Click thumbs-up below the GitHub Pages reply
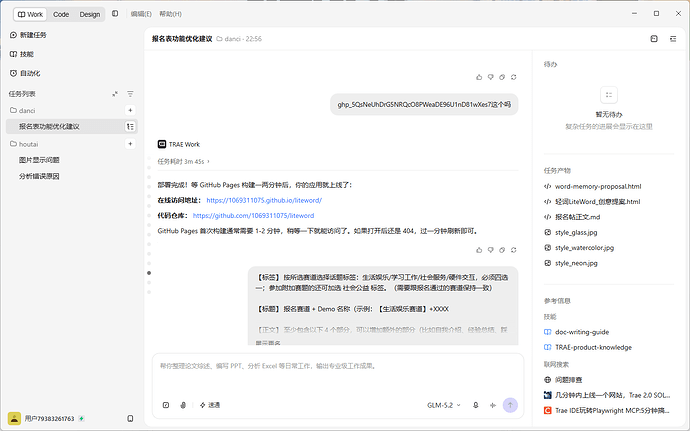Viewport: 690px width, 431px height. (479, 250)
